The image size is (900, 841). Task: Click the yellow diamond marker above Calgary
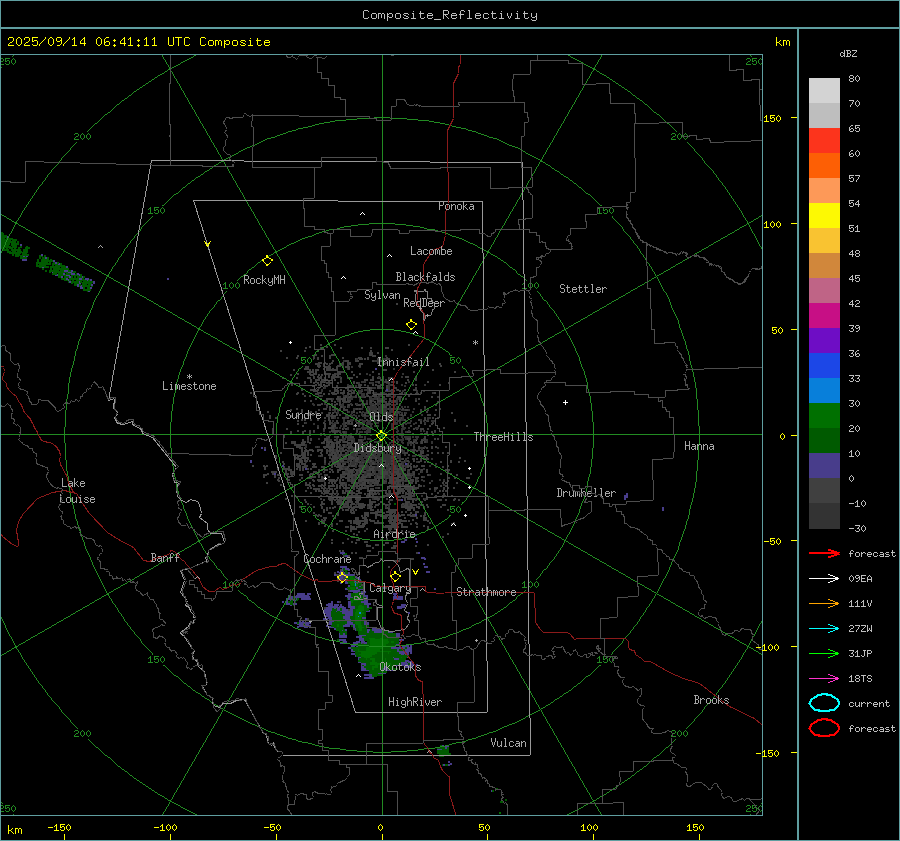pyautogui.click(x=395, y=576)
